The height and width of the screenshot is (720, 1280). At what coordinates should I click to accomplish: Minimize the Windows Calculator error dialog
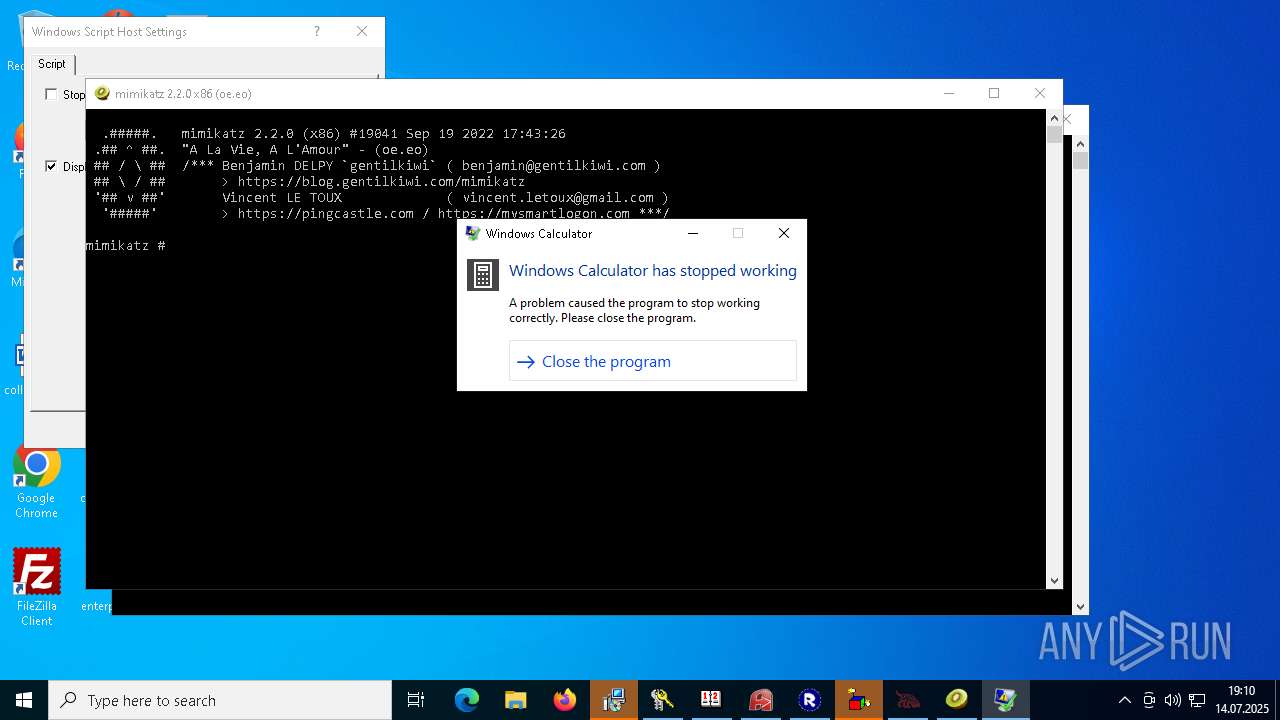(694, 233)
